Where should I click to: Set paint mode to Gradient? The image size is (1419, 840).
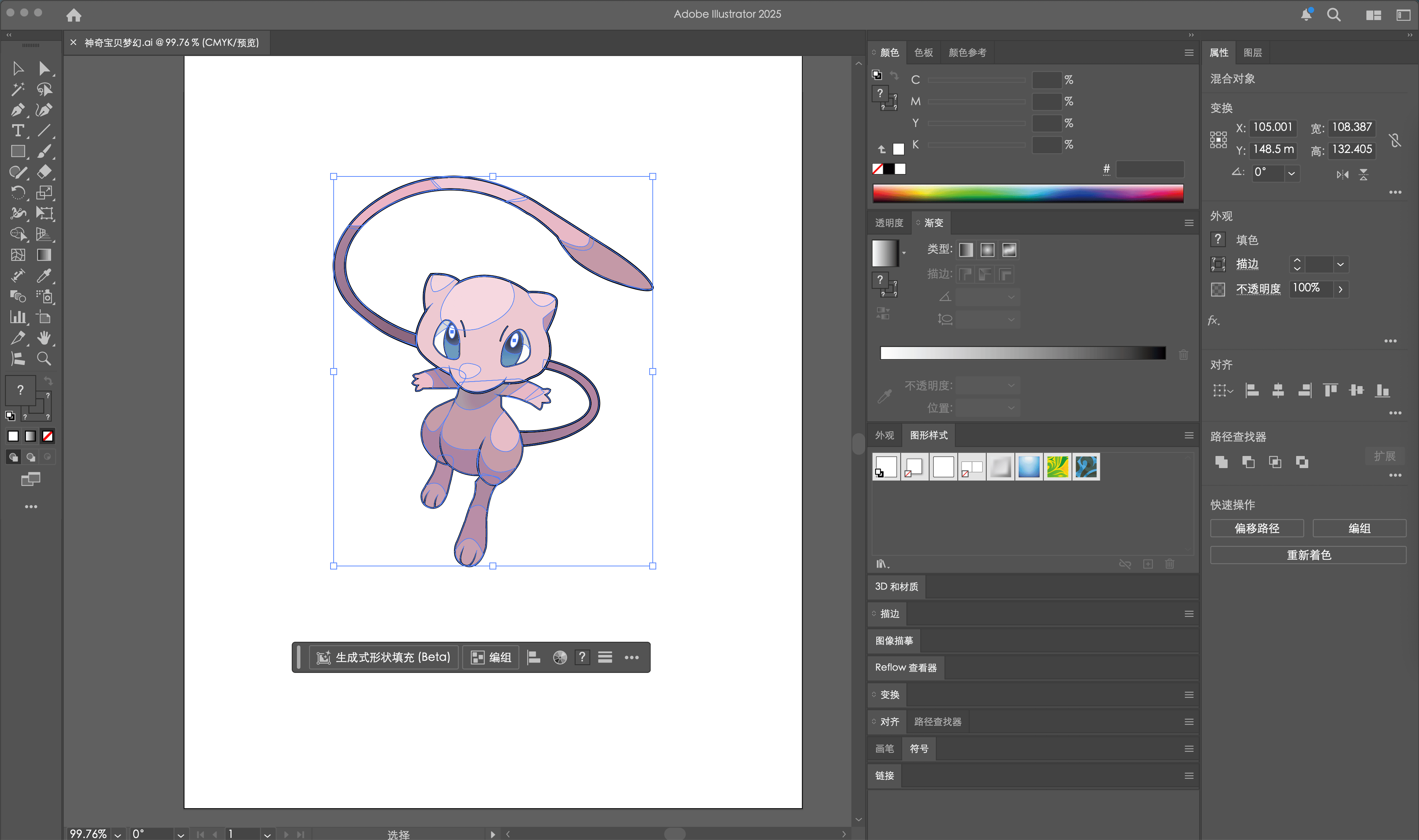pyautogui.click(x=30, y=436)
